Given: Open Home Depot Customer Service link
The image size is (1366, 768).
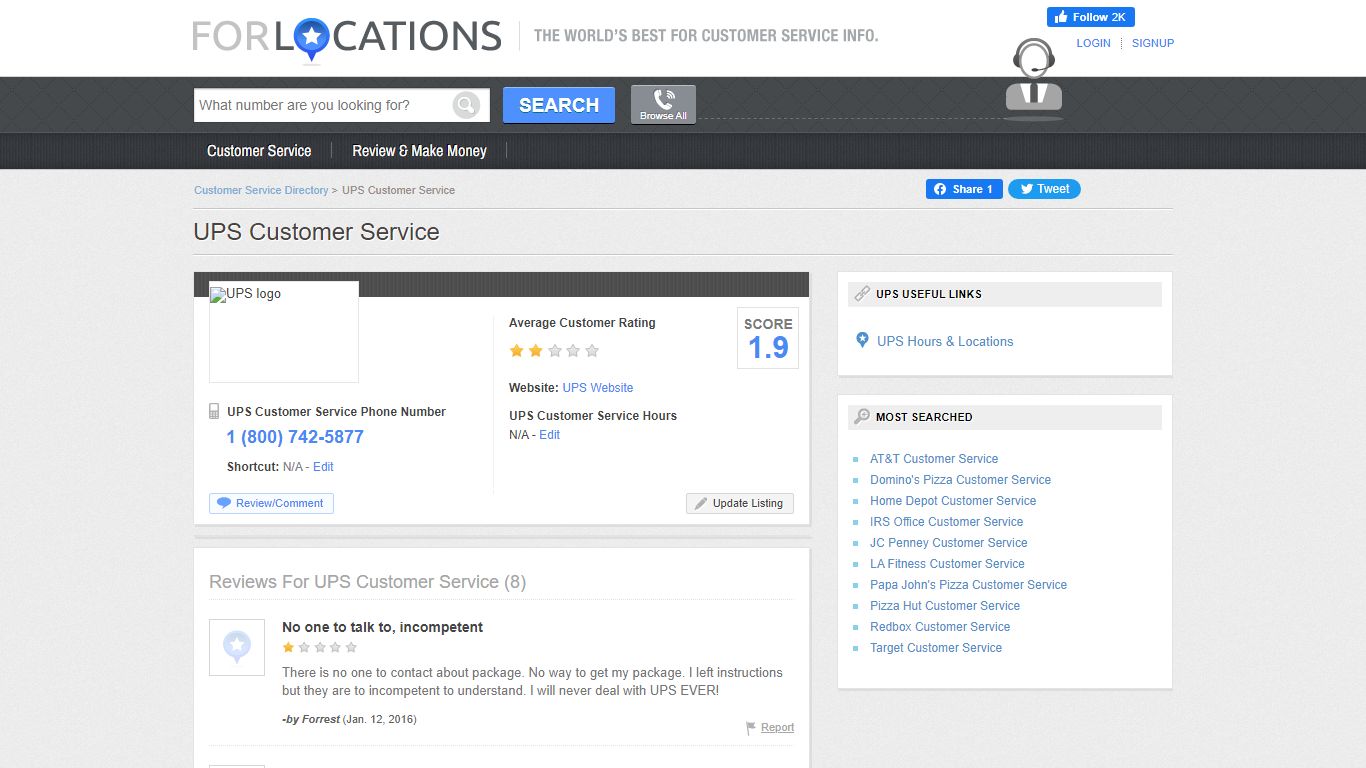Looking at the screenshot, I should coord(953,501).
